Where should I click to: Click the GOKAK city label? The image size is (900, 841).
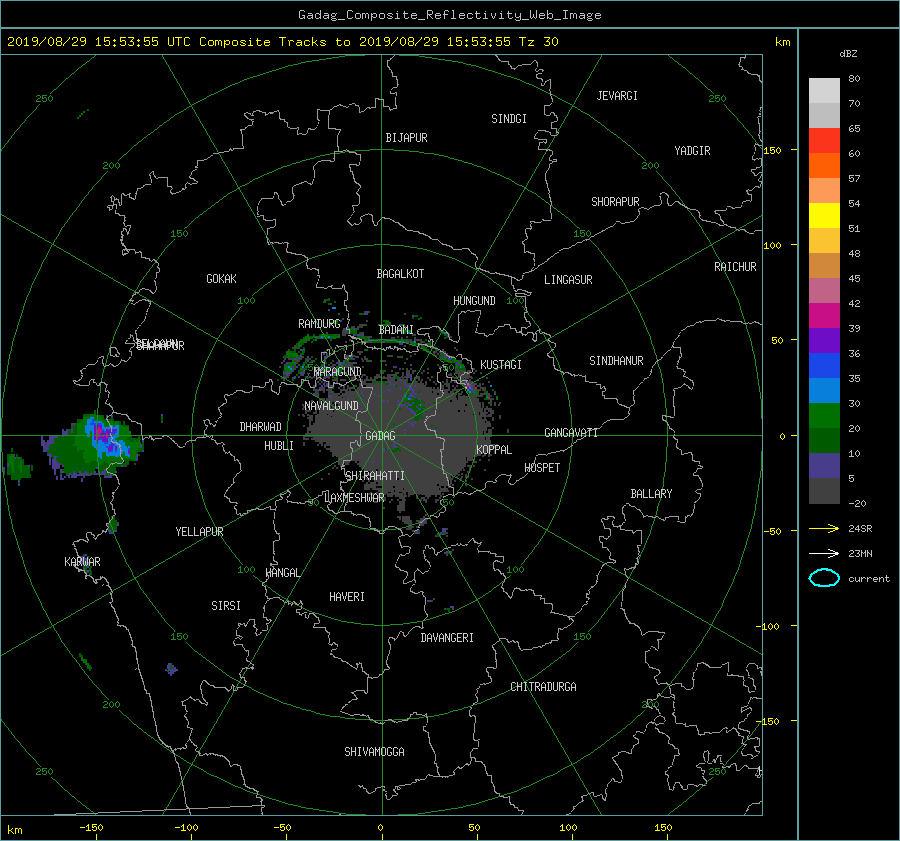pyautogui.click(x=222, y=279)
